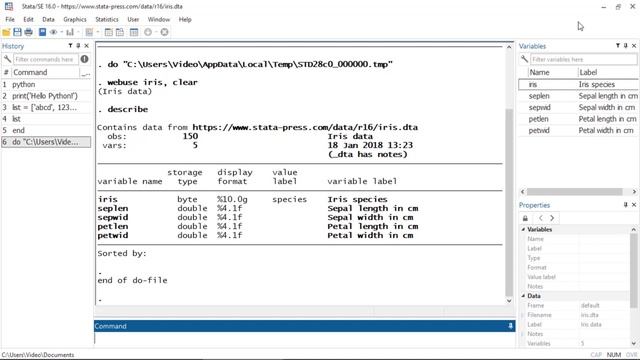Select the petwid variable row
The image size is (640, 360).
[579, 130]
